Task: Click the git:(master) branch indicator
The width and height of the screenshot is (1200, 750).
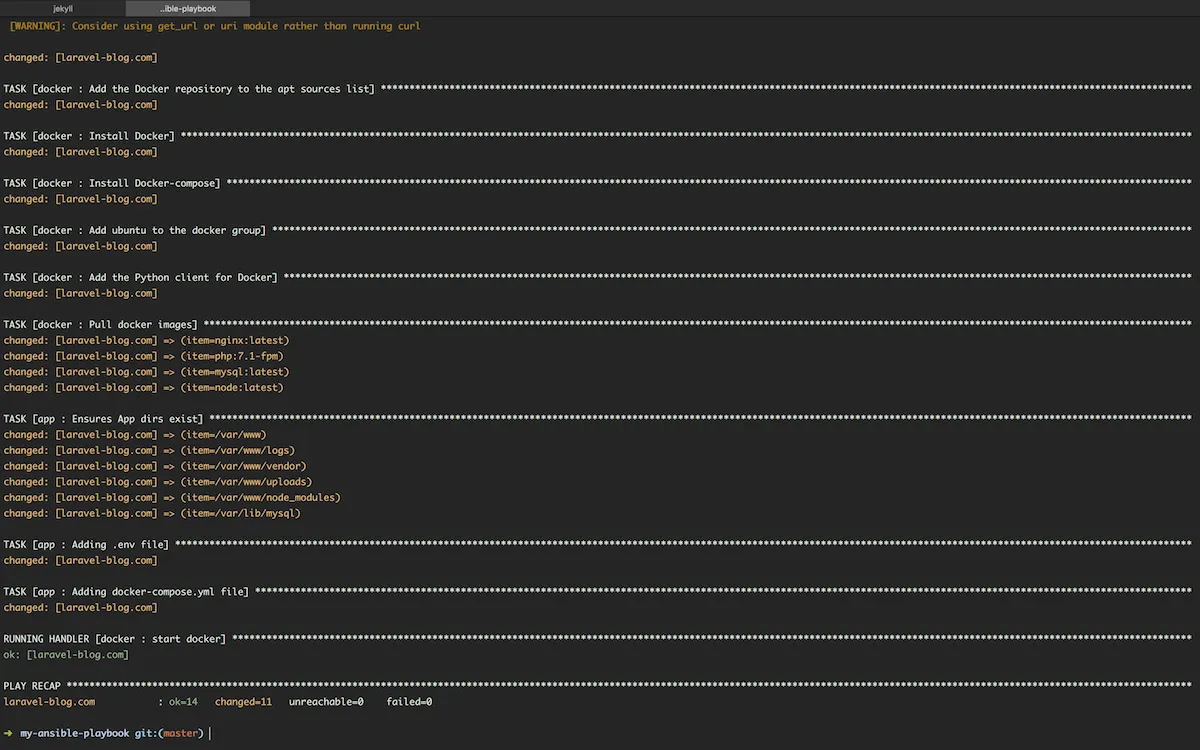Action: coord(170,733)
